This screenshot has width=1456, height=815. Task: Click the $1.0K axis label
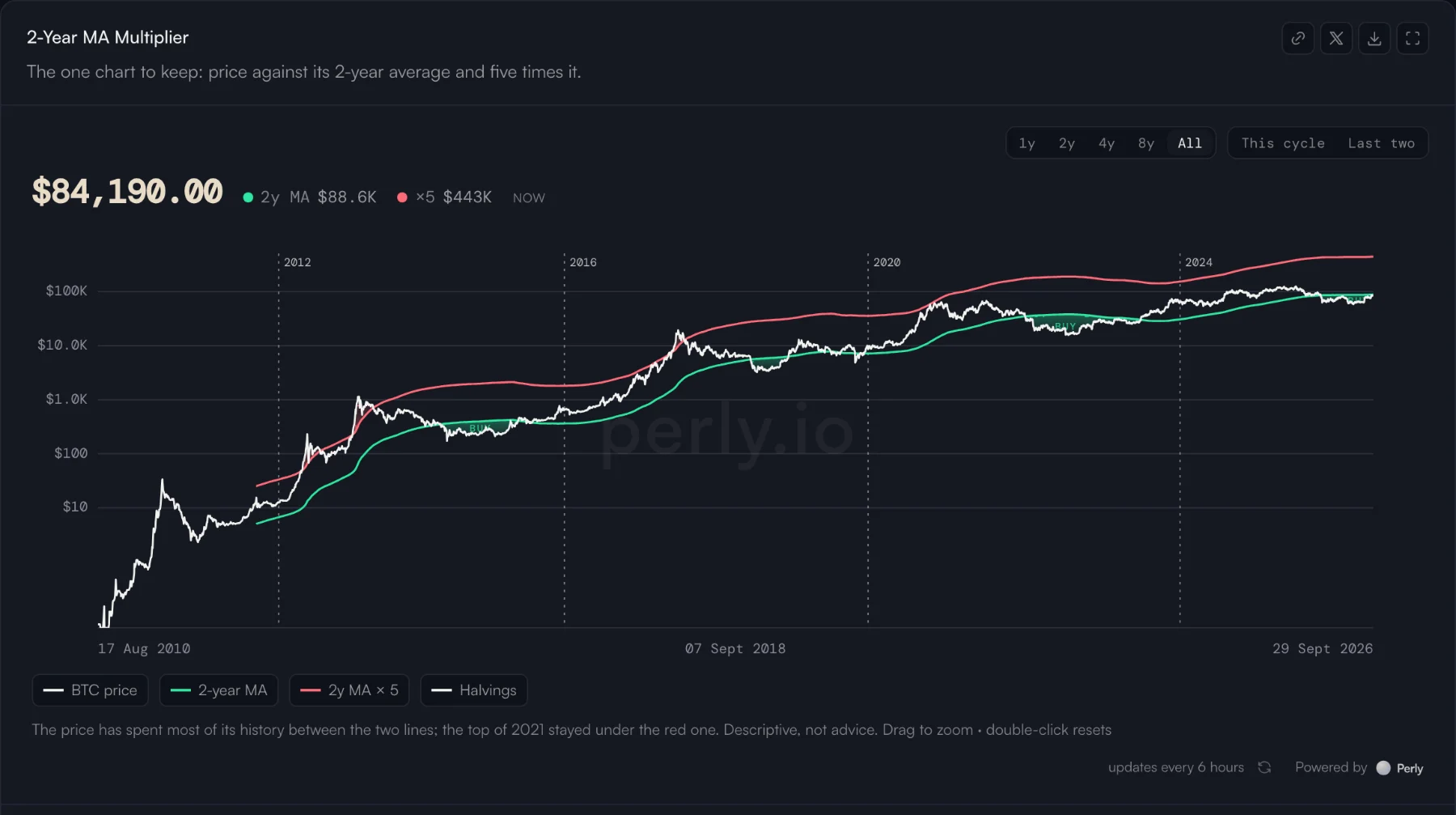pyautogui.click(x=66, y=399)
